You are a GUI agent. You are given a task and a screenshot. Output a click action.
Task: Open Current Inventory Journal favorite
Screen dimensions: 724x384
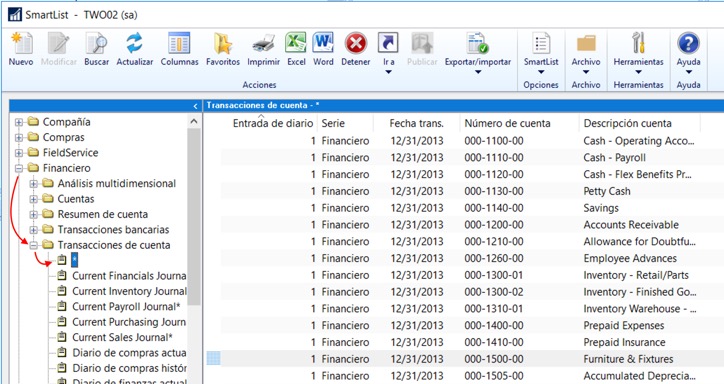pyautogui.click(x=129, y=291)
